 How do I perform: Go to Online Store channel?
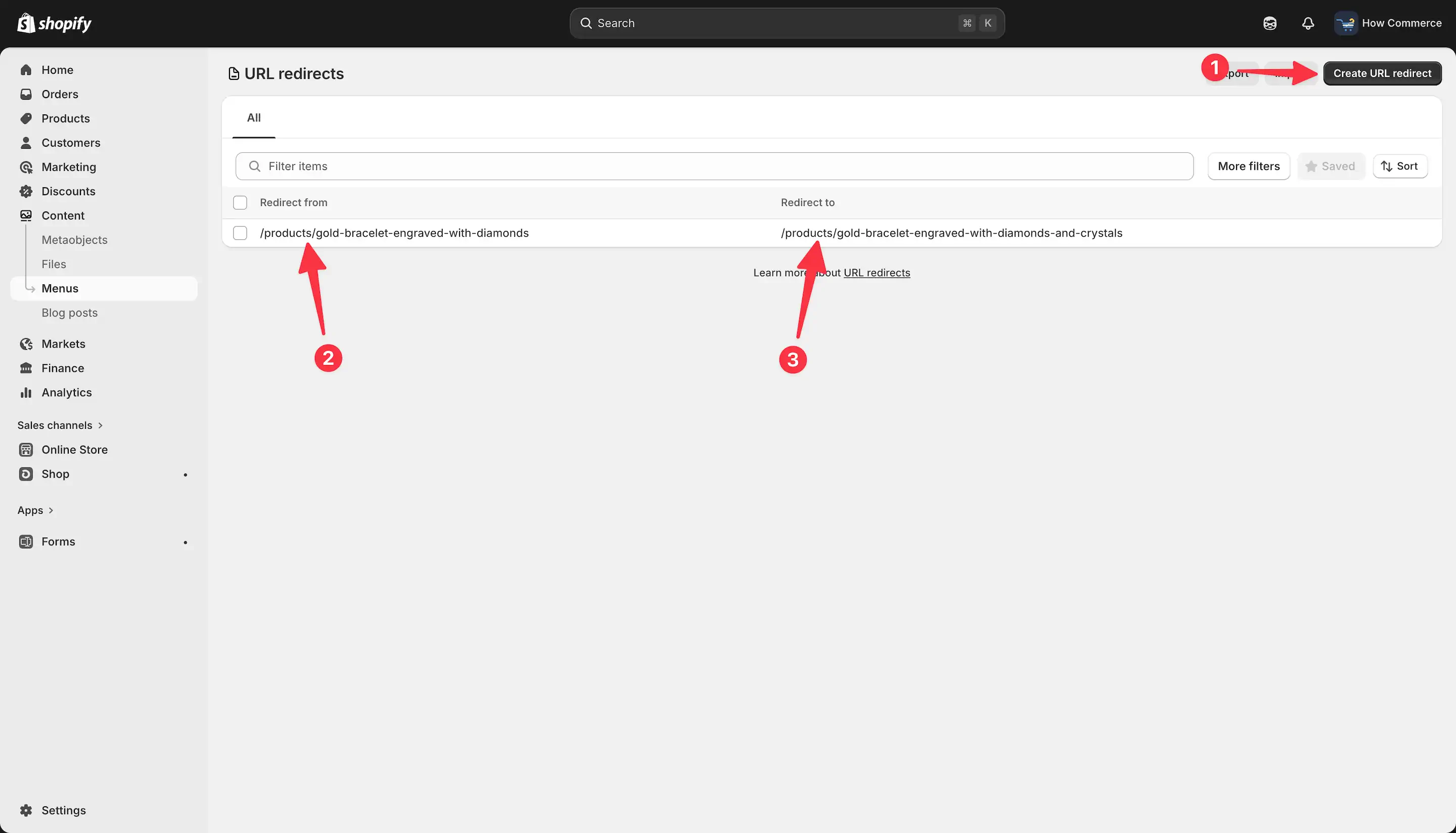click(x=74, y=450)
